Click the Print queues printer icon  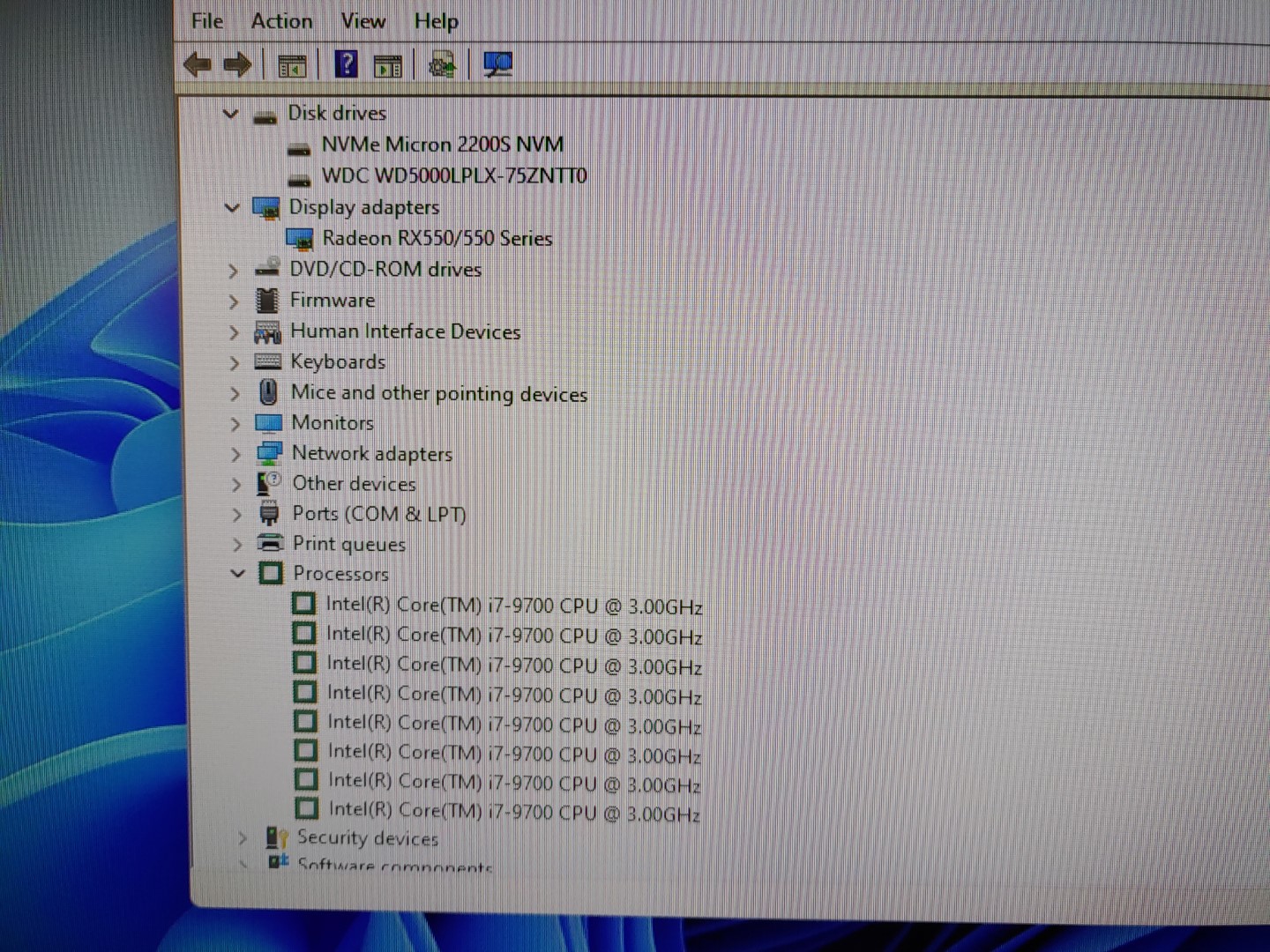[270, 543]
